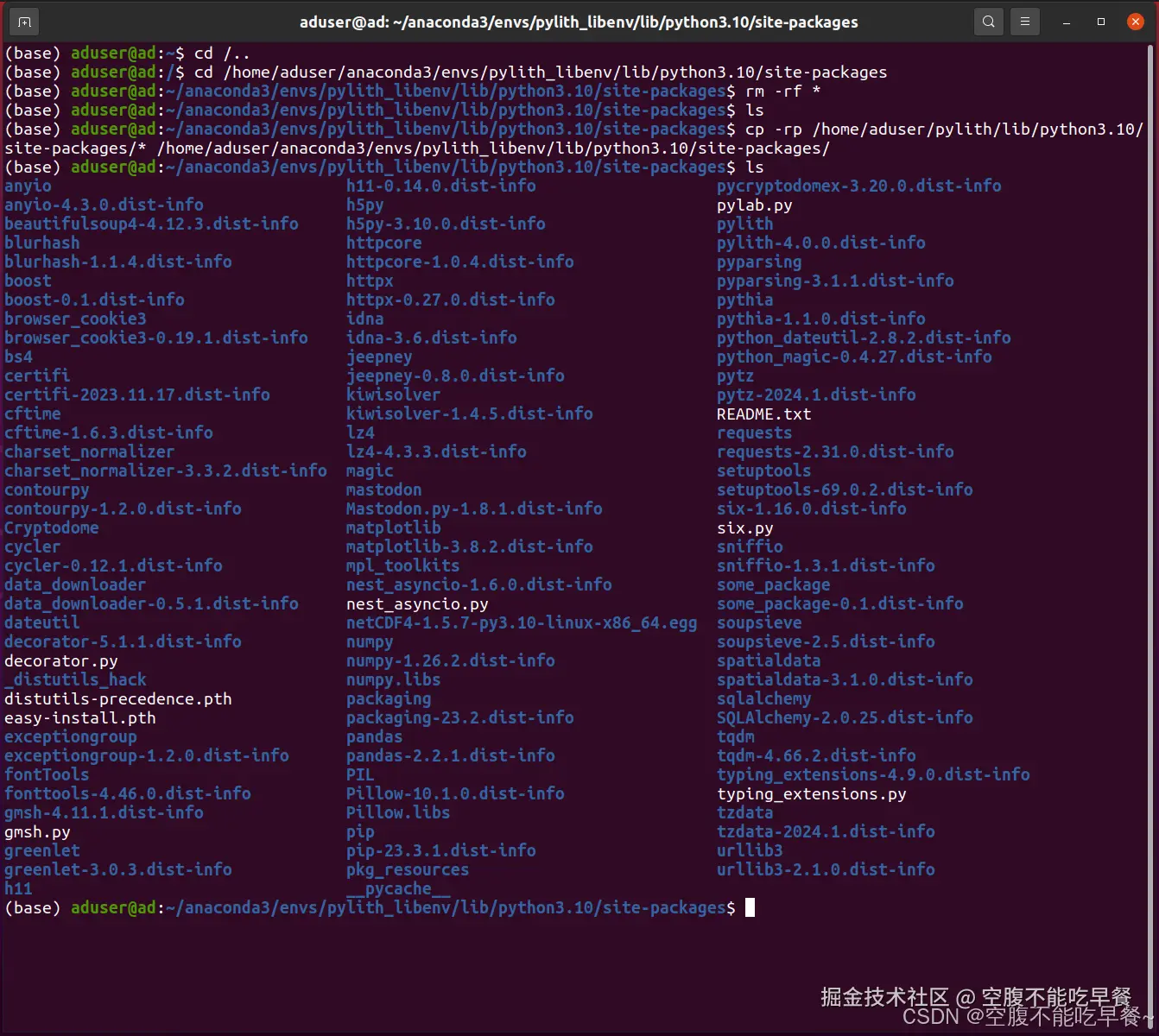The width and height of the screenshot is (1159, 1036).
Task: Select 'pycryptodomex-3.20.0.dist-info' entry
Action: [859, 186]
